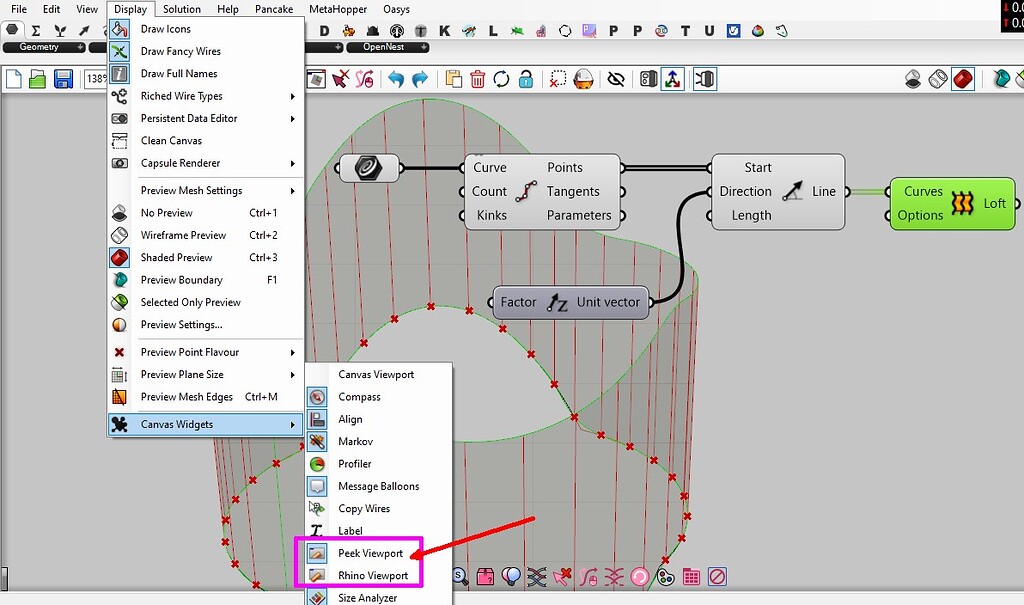Expand the Preview Mesh Settings submenu
The image size is (1024, 605).
coord(189,190)
